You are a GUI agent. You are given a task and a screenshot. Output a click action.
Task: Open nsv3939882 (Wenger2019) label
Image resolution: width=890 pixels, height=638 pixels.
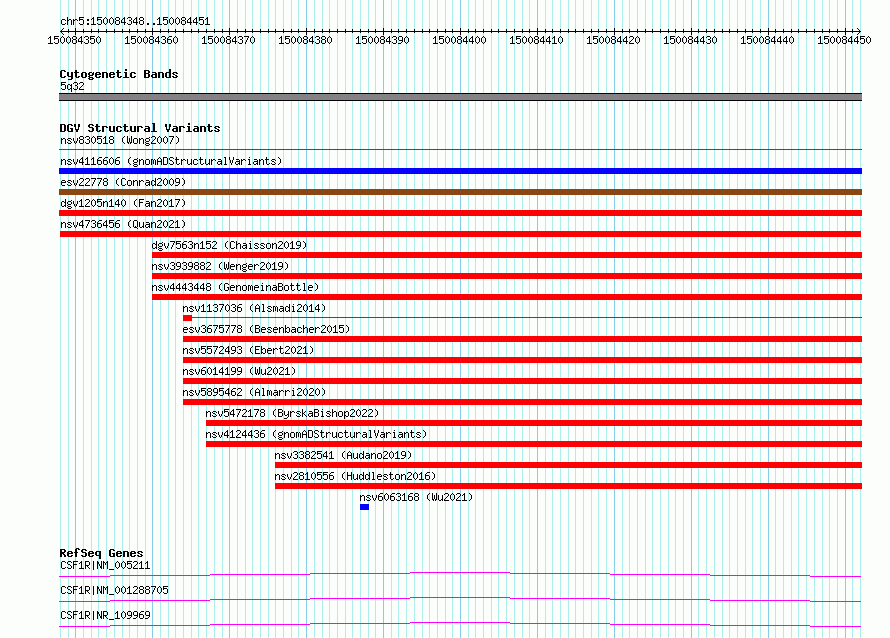(x=220, y=266)
